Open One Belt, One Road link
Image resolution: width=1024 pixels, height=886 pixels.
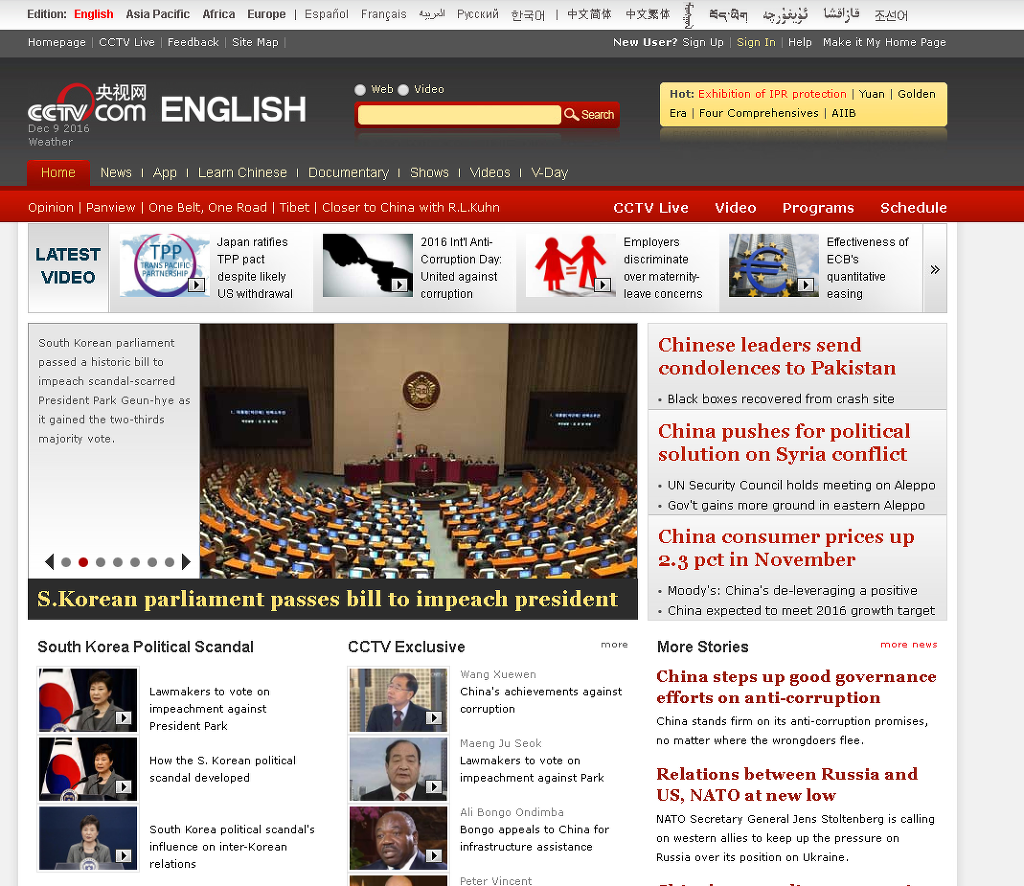208,208
